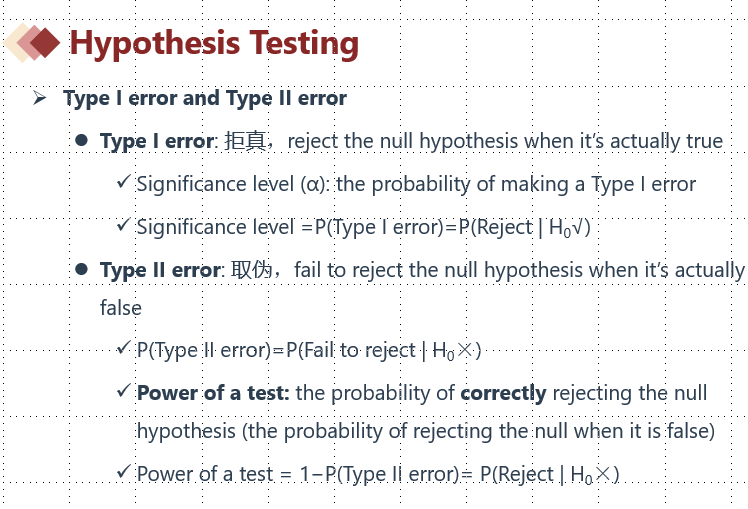The image size is (748, 509).
Task: Click the arrow bullet before the Type I/II heading
Action: pos(40,98)
